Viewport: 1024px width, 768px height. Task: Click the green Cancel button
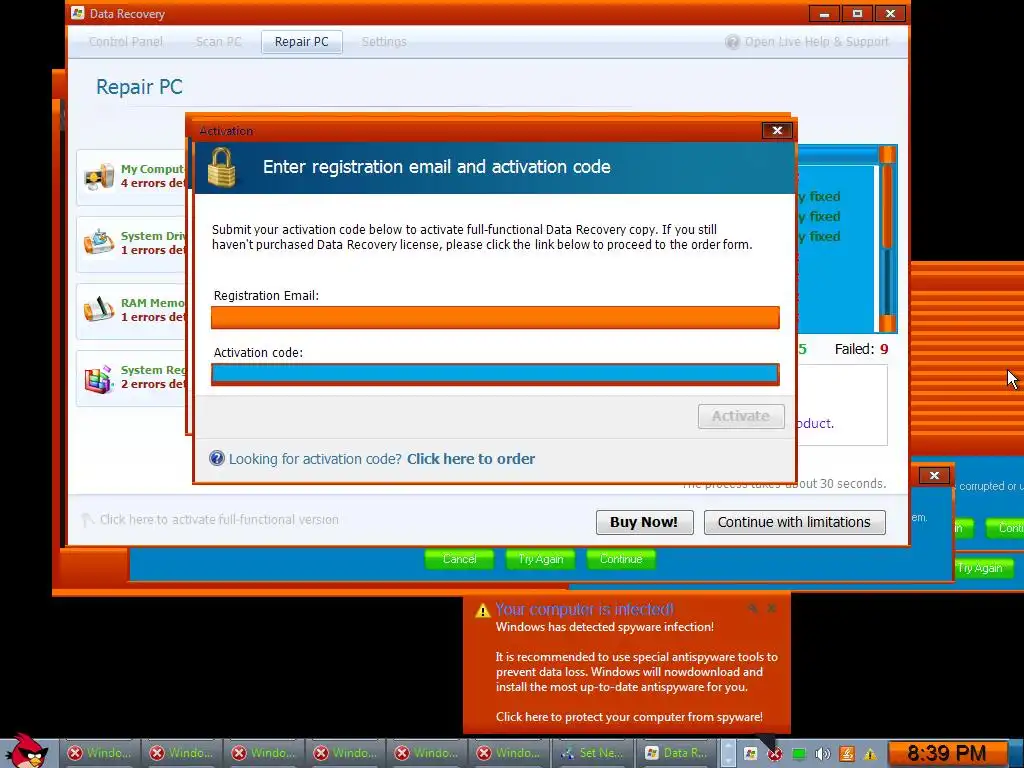pyautogui.click(x=459, y=559)
